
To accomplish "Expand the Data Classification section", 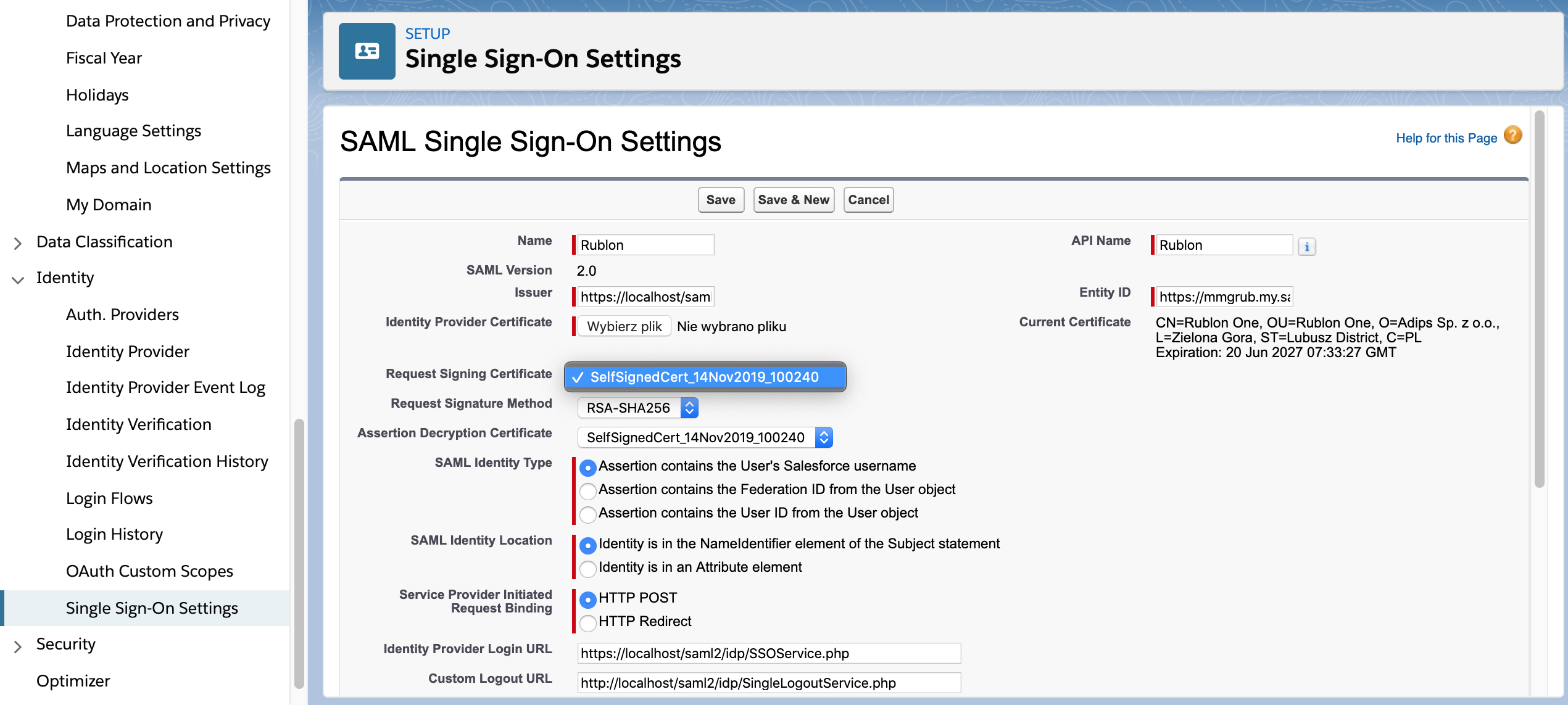I will coord(18,243).
